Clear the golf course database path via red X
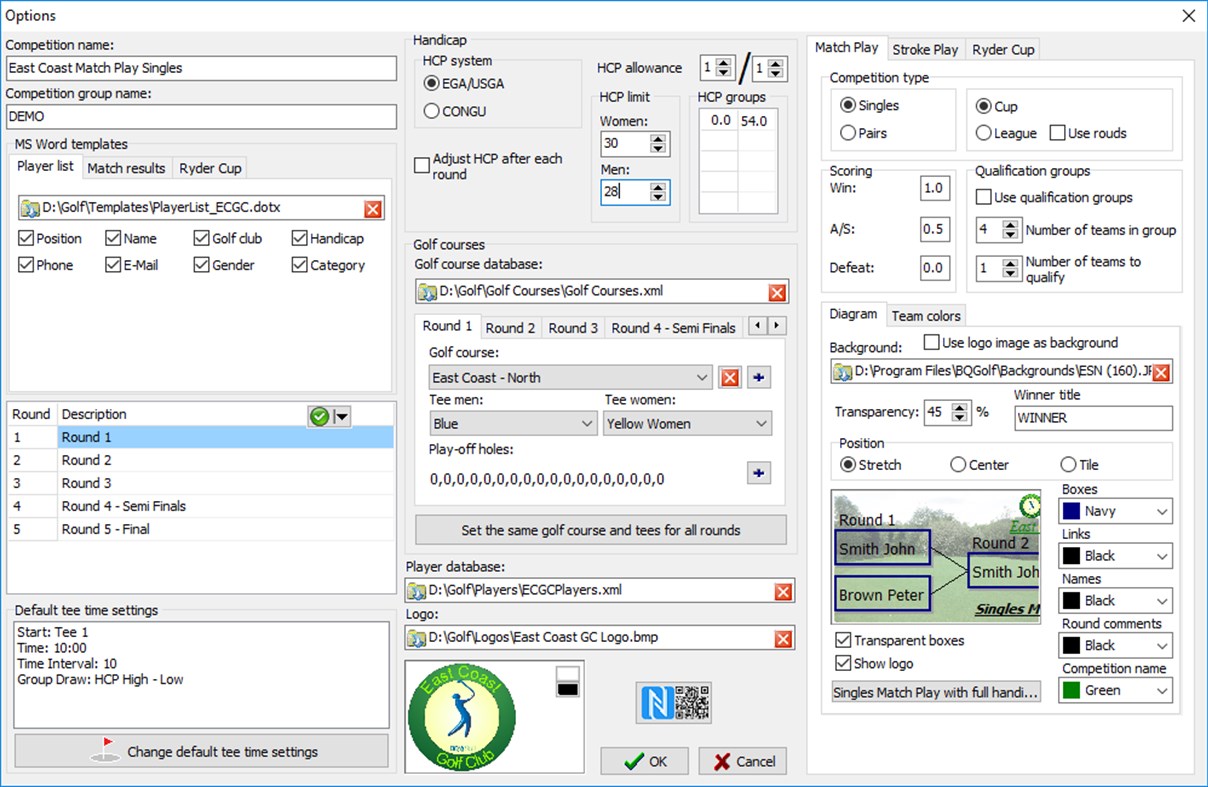Image resolution: width=1208 pixels, height=787 pixels. click(777, 292)
